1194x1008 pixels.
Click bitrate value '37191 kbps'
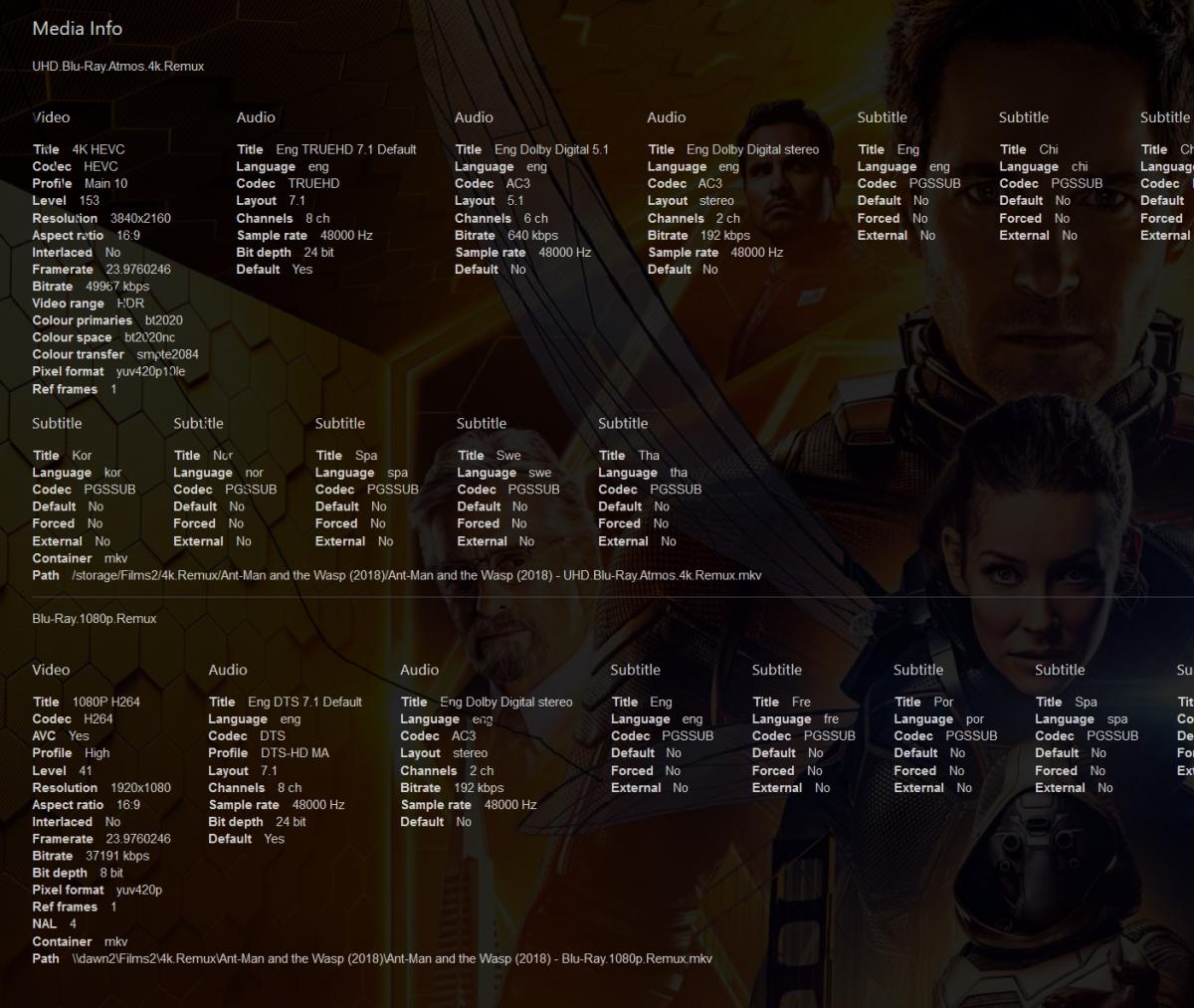pos(117,855)
